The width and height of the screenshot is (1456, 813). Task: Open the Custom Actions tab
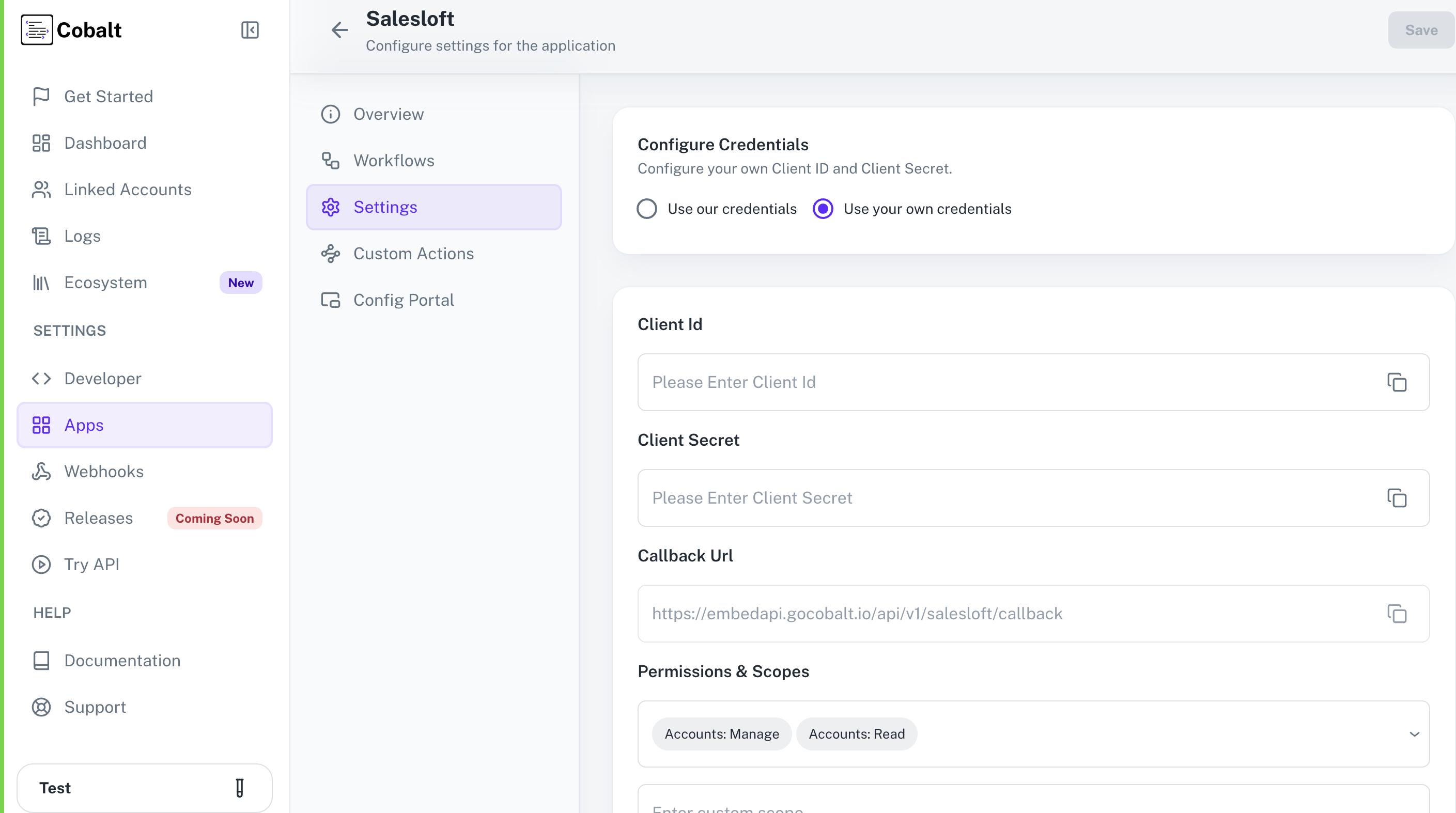[413, 253]
